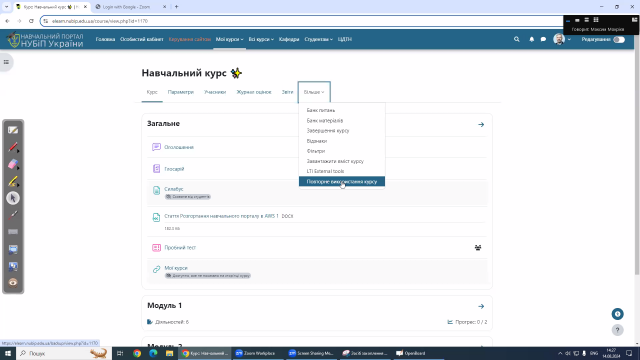640x360 pixels.
Task: Select Повторне використання курсу menu entry
Action: pyautogui.click(x=342, y=181)
